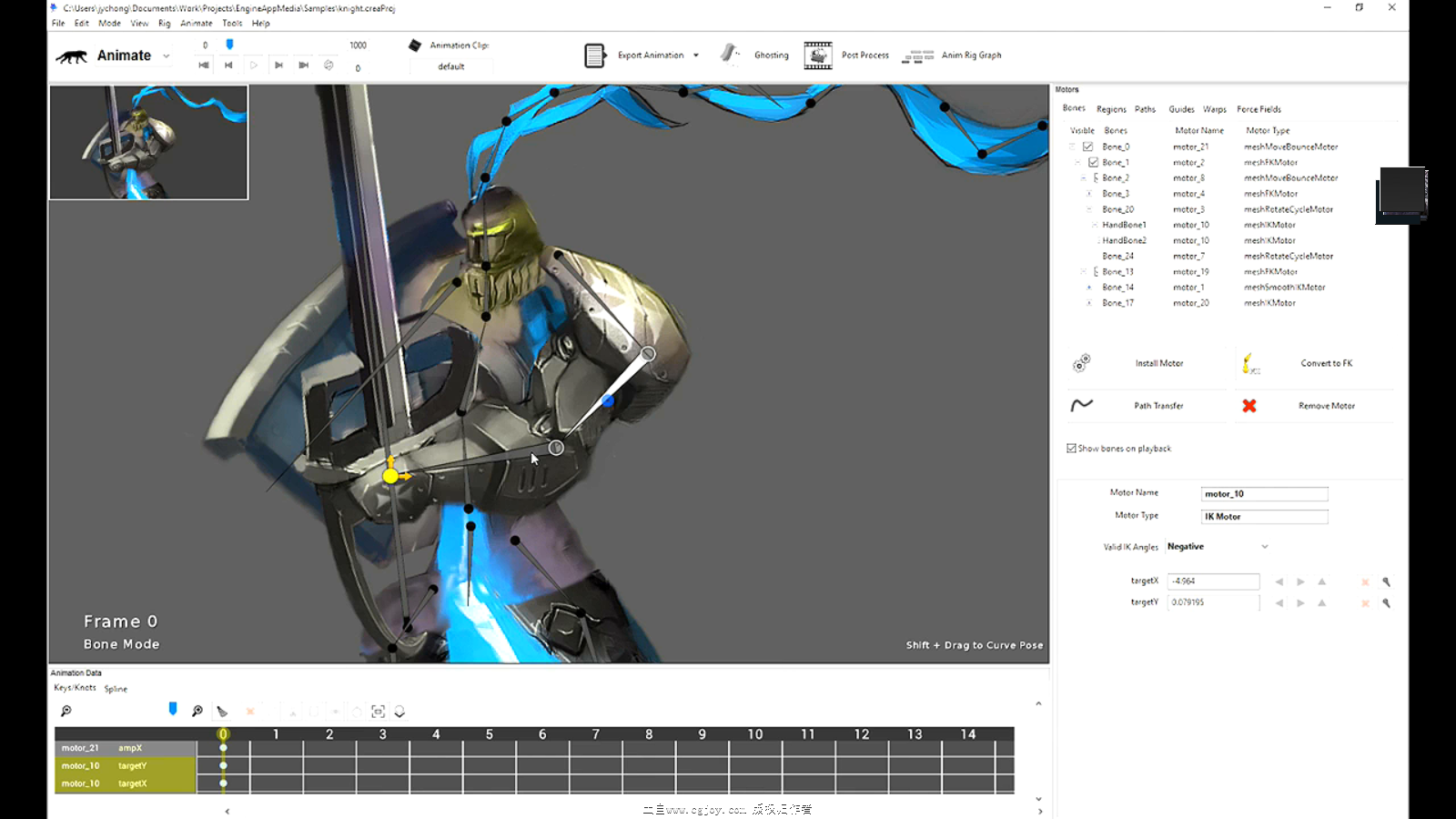Collapse the Bone_20 tree node
Viewport: 1456px width, 819px height.
[1088, 208]
